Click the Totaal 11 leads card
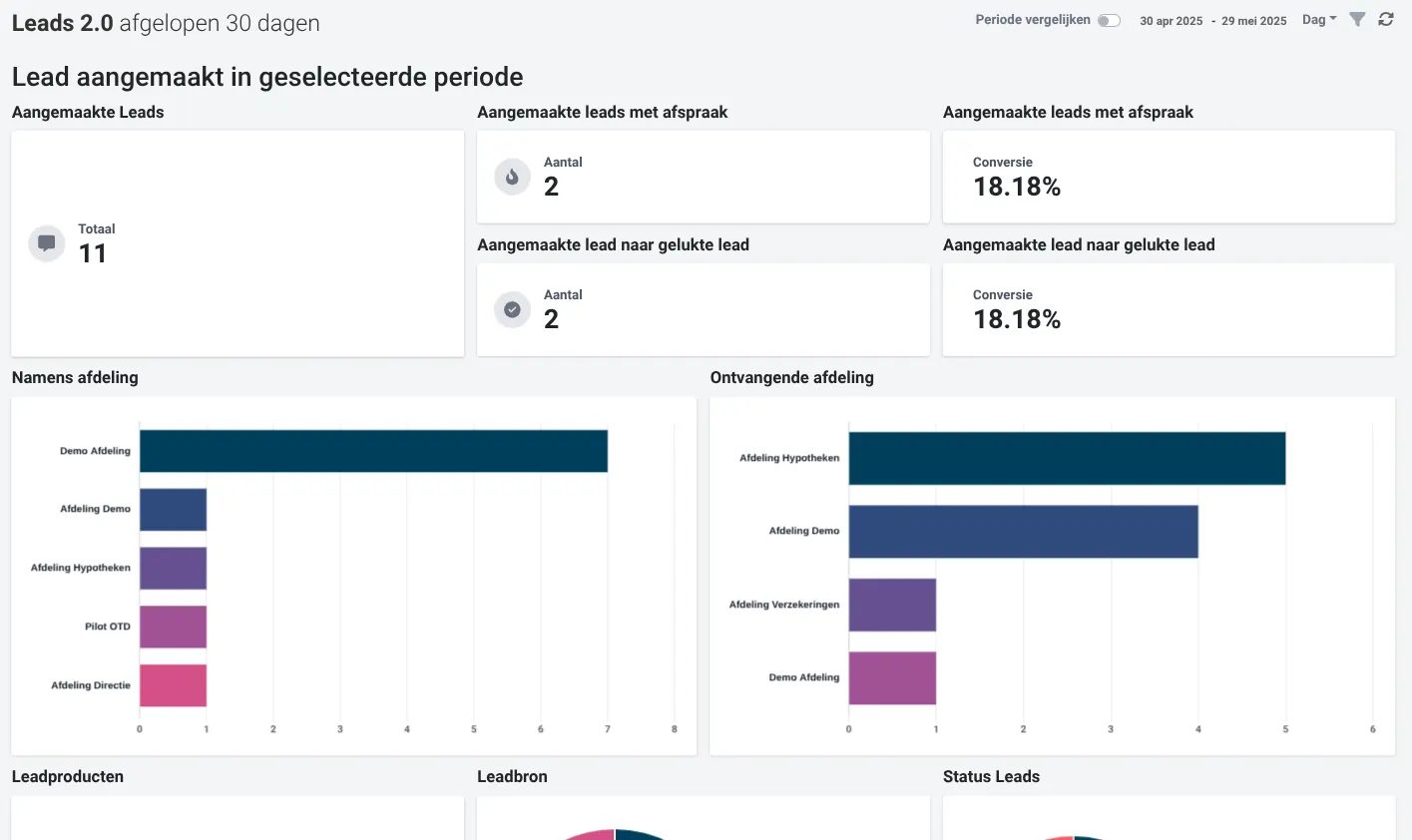The height and width of the screenshot is (840, 1412). click(x=237, y=243)
